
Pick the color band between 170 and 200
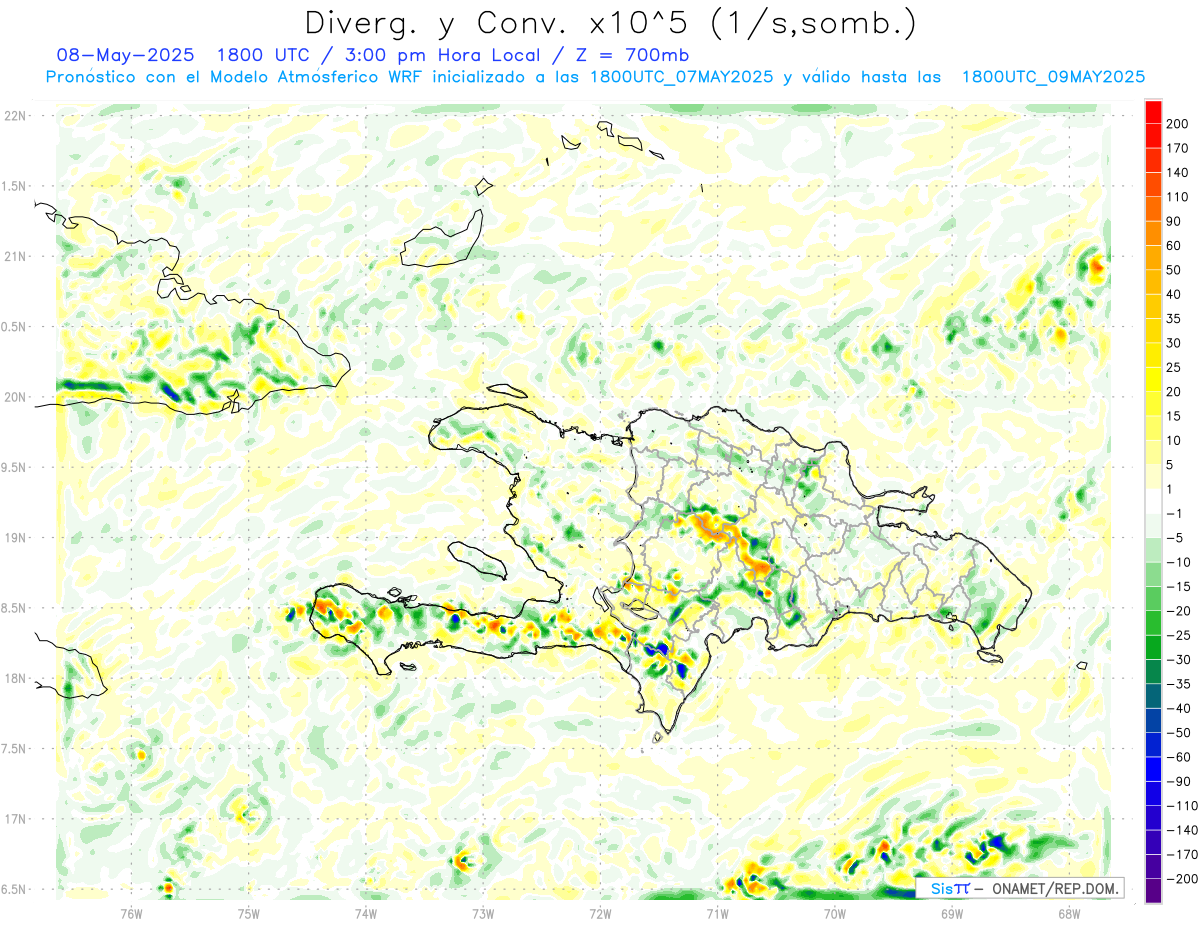pos(1153,136)
